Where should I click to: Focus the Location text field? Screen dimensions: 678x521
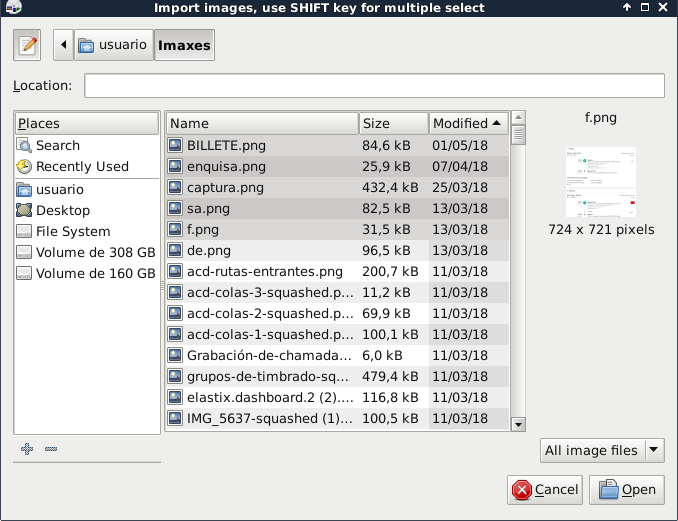(374, 86)
